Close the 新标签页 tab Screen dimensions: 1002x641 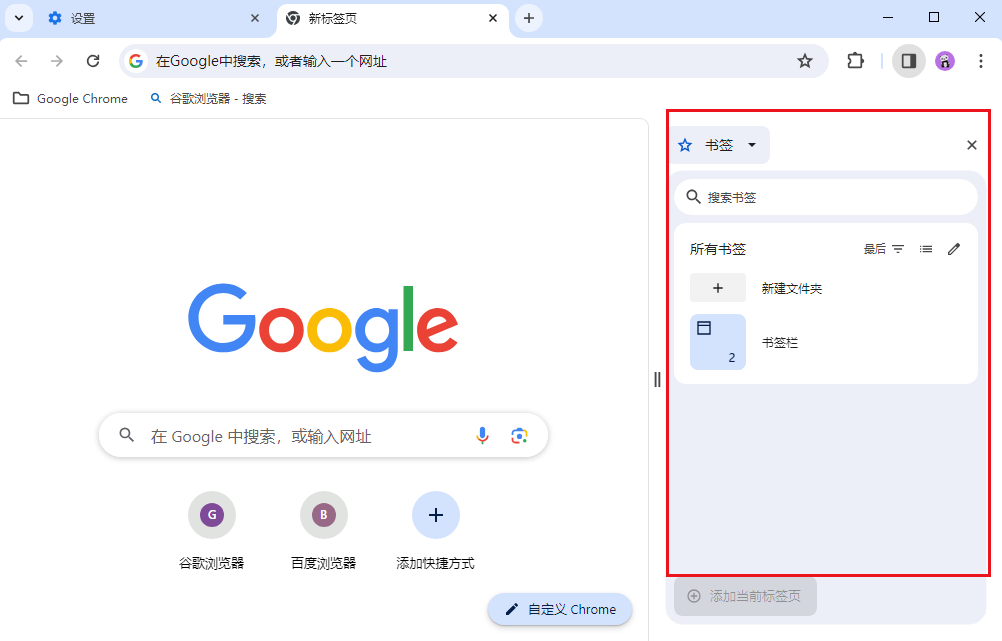pos(493,18)
